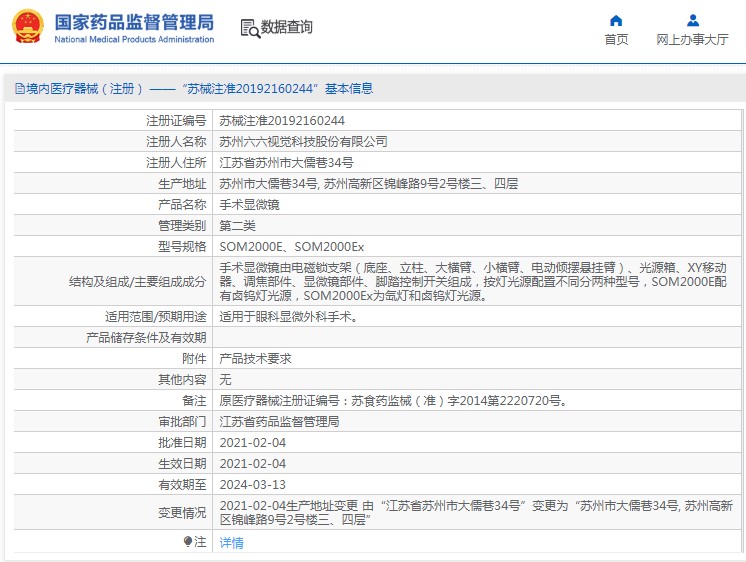Click National Medical Products Administration subtitle
Screen dimensions: 746x562
(134, 39)
